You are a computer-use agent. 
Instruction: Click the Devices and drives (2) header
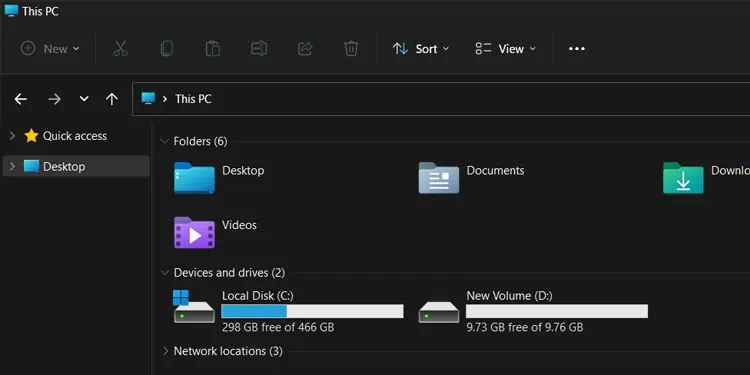229,273
